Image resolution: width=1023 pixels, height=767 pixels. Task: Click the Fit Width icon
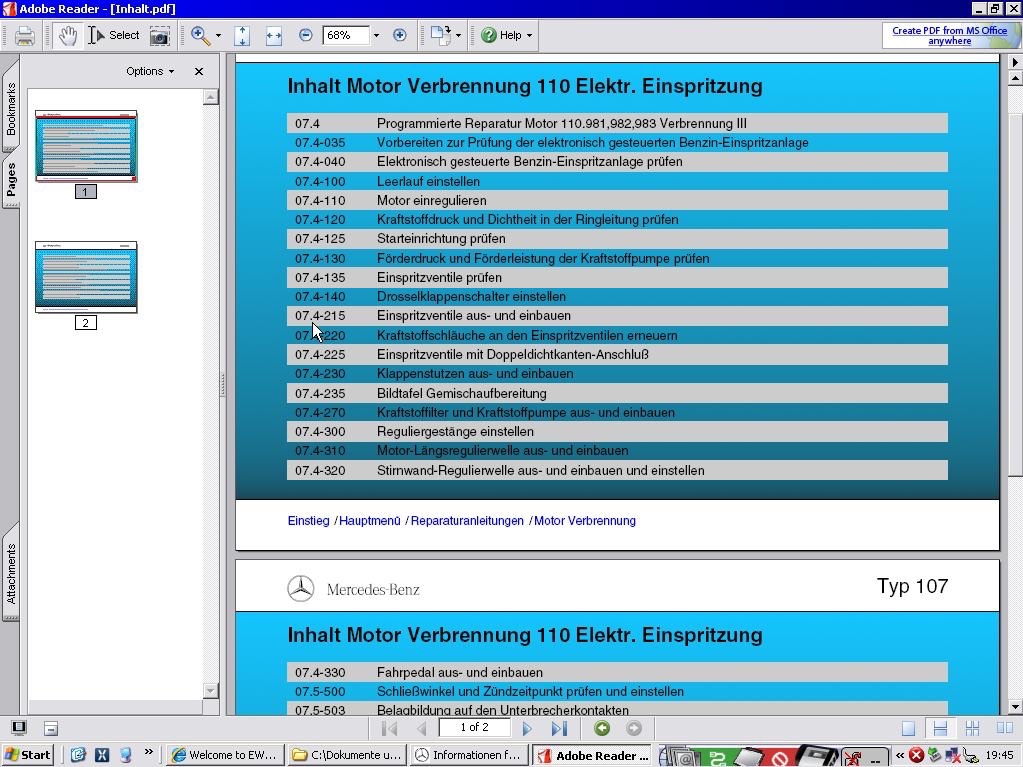(x=274, y=36)
